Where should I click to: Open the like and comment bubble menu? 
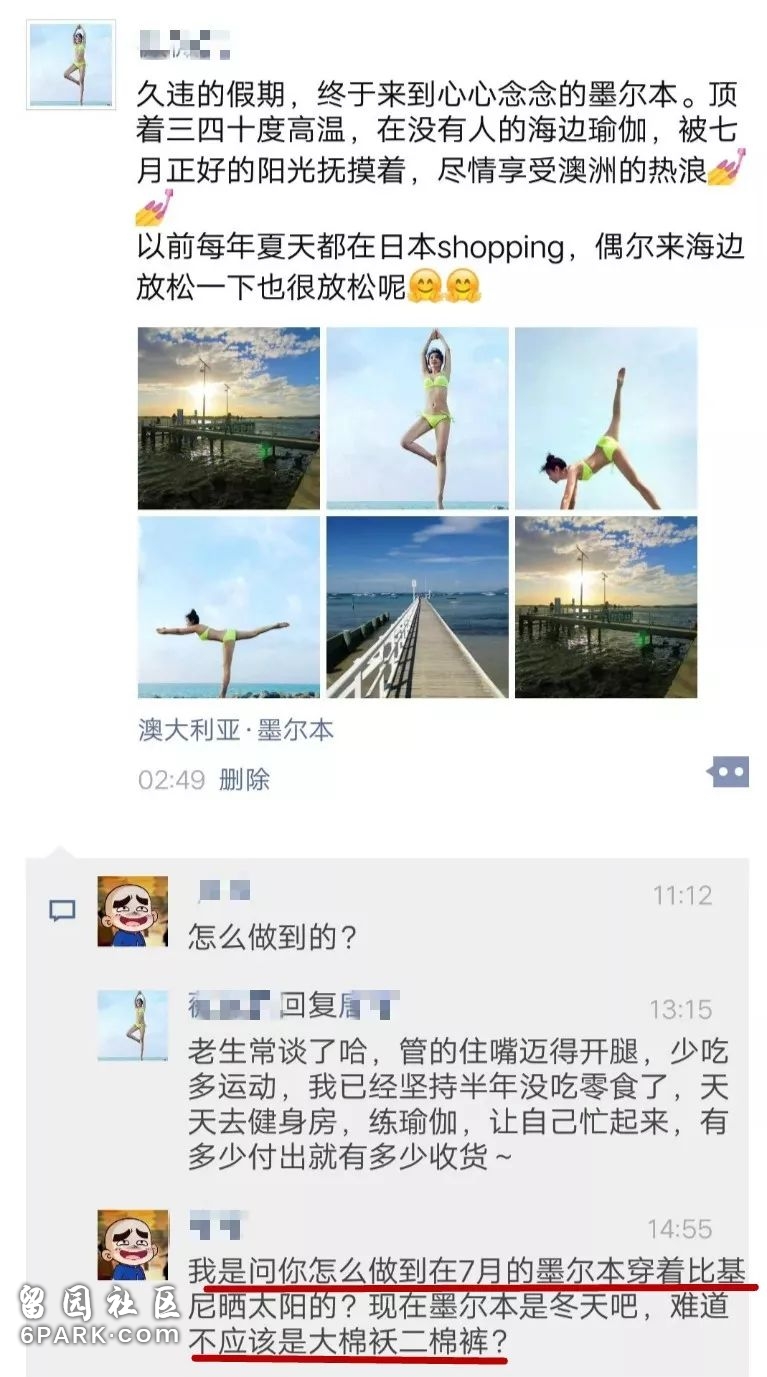coord(728,772)
